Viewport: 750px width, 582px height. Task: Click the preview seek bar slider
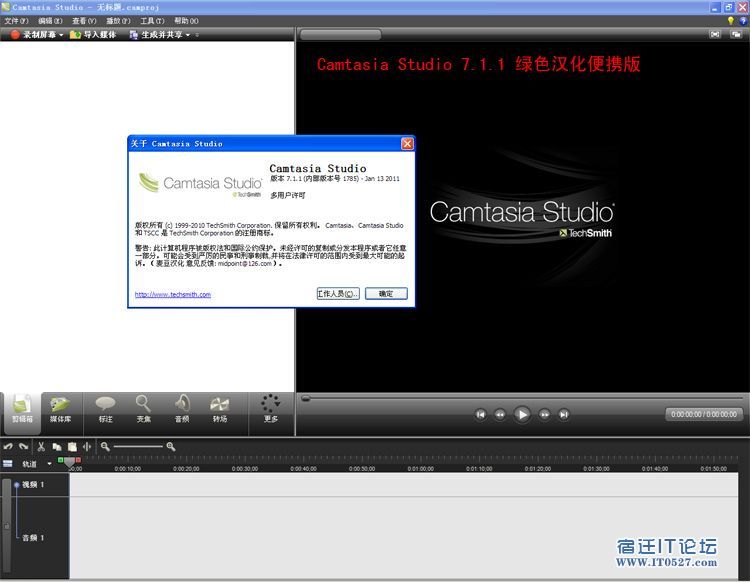click(306, 398)
